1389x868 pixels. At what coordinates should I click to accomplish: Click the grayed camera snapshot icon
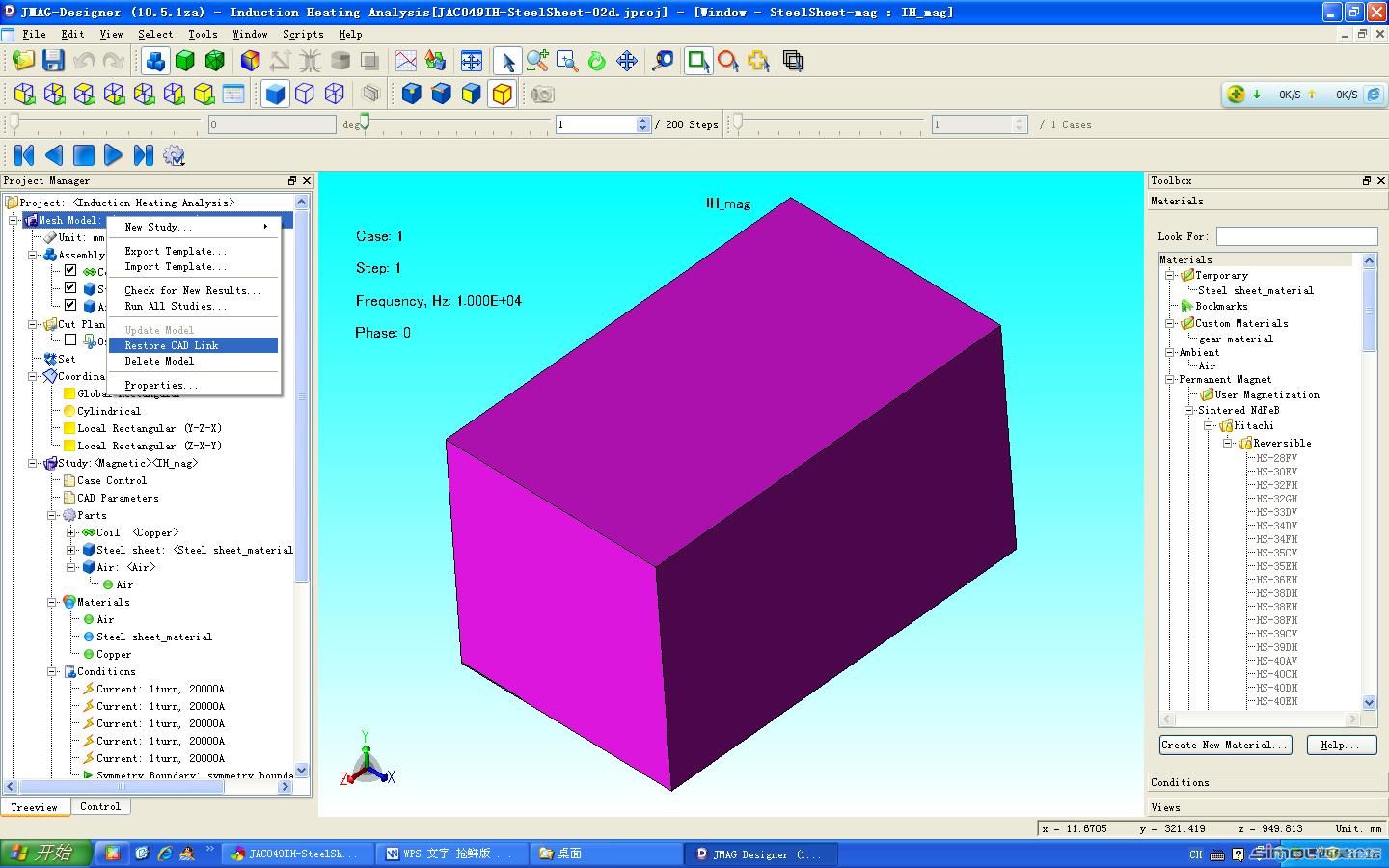point(543,94)
